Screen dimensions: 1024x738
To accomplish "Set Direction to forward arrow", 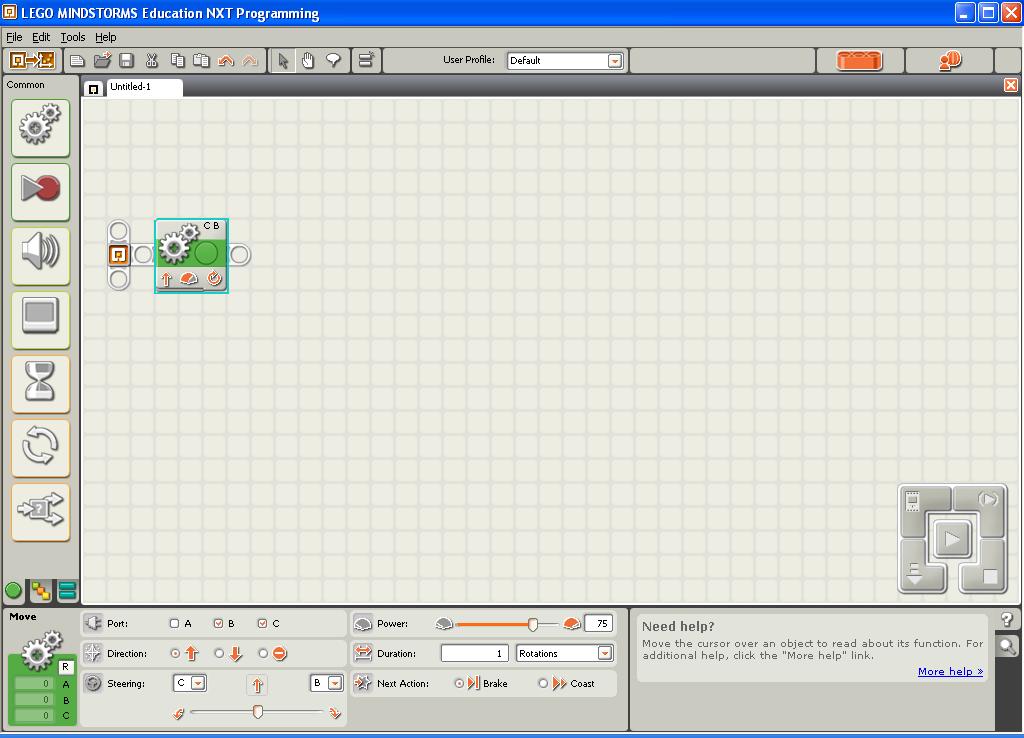I will (x=175, y=653).
